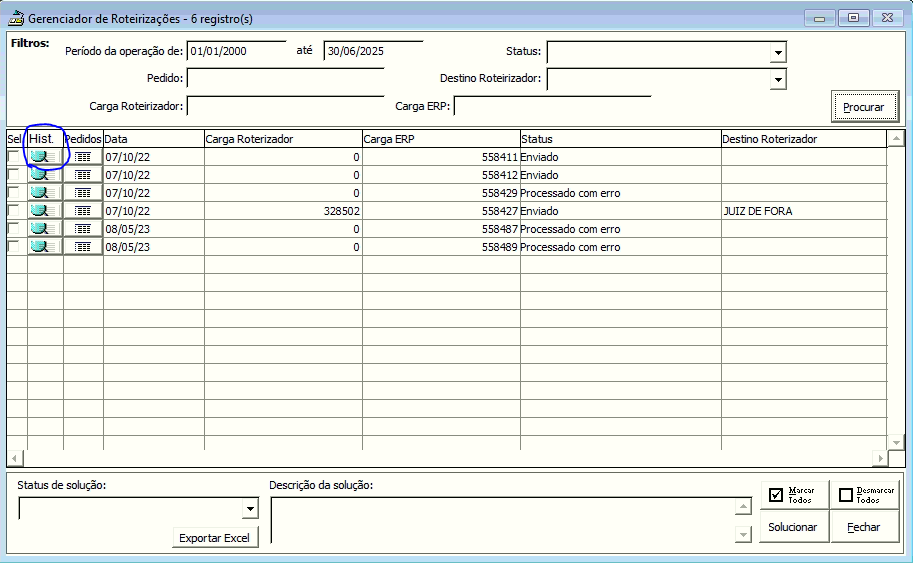Mark the checkbox for Carga ERP 558487
The width and height of the screenshot is (913, 563).
(13, 228)
